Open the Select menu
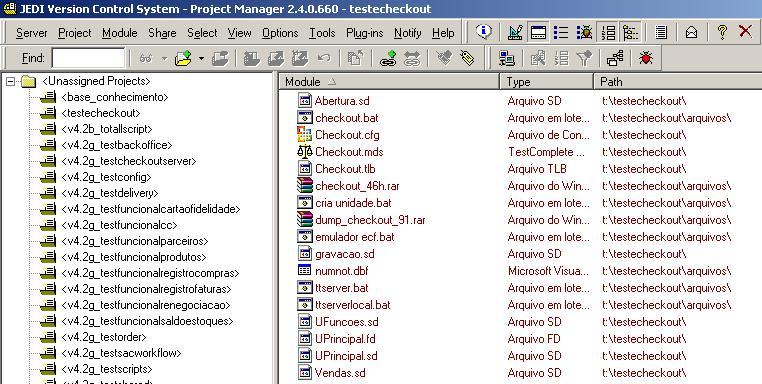This screenshot has width=762, height=384. point(202,33)
